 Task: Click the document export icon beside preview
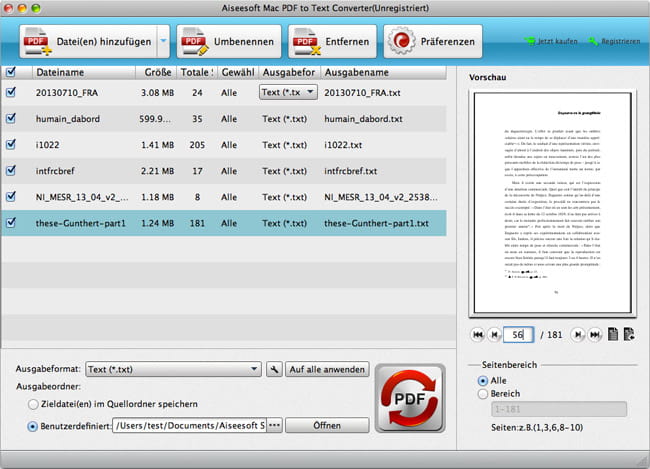(x=629, y=334)
